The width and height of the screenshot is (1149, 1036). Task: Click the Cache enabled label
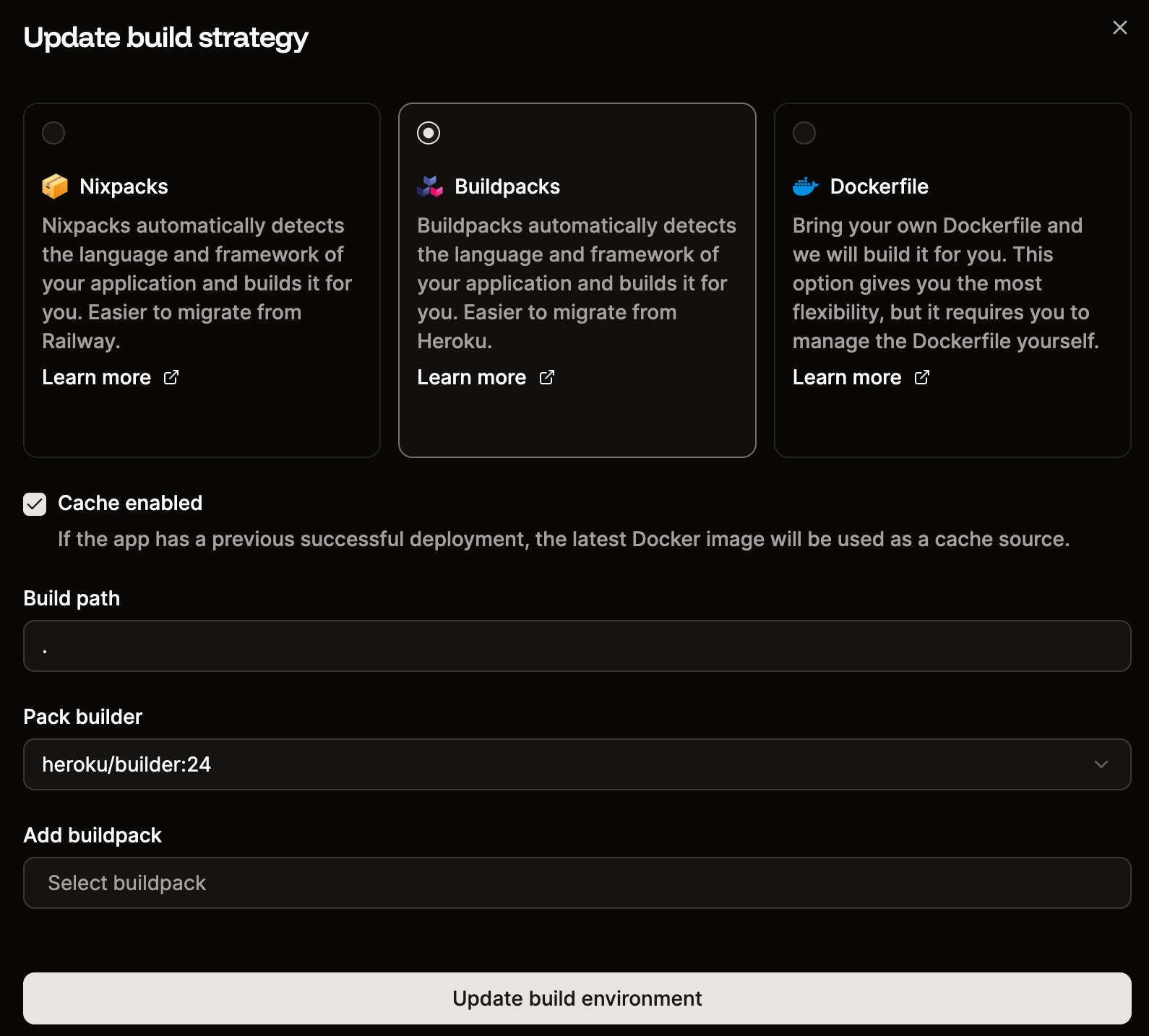(130, 503)
